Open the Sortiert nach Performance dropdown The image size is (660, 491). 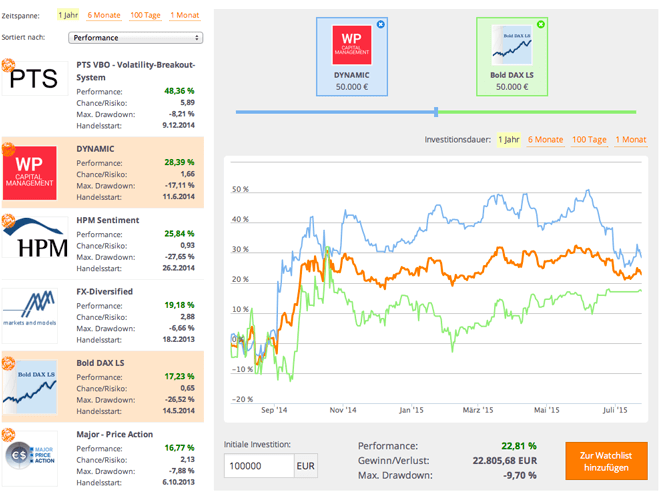pyautogui.click(x=136, y=38)
